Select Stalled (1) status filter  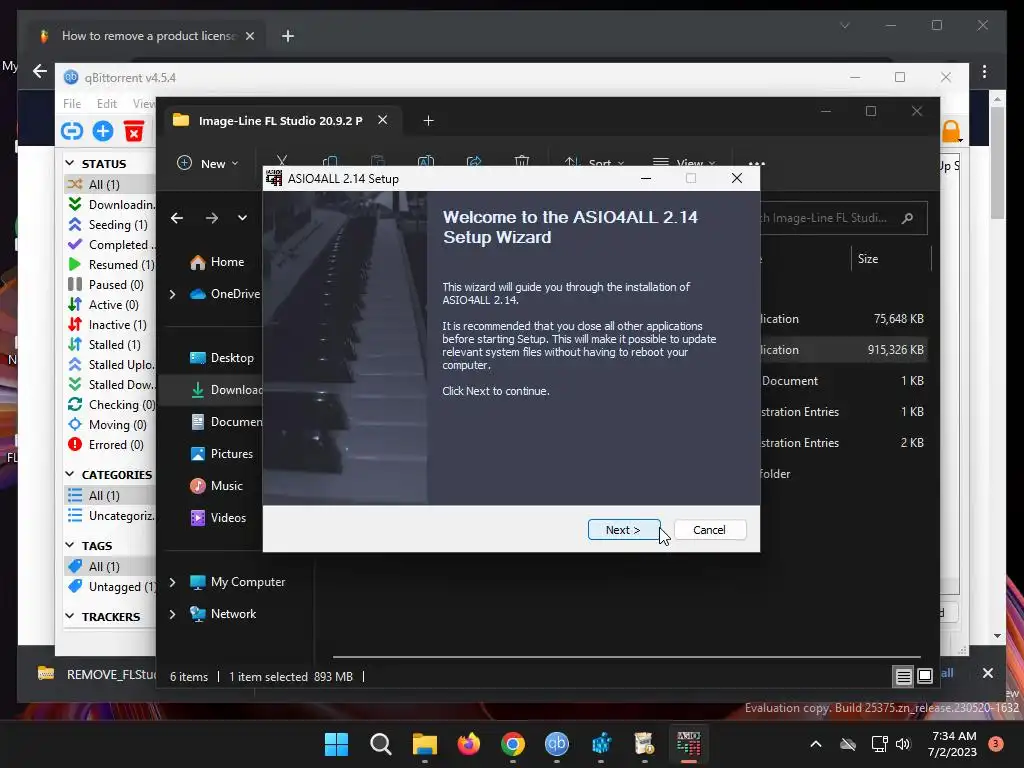point(110,345)
